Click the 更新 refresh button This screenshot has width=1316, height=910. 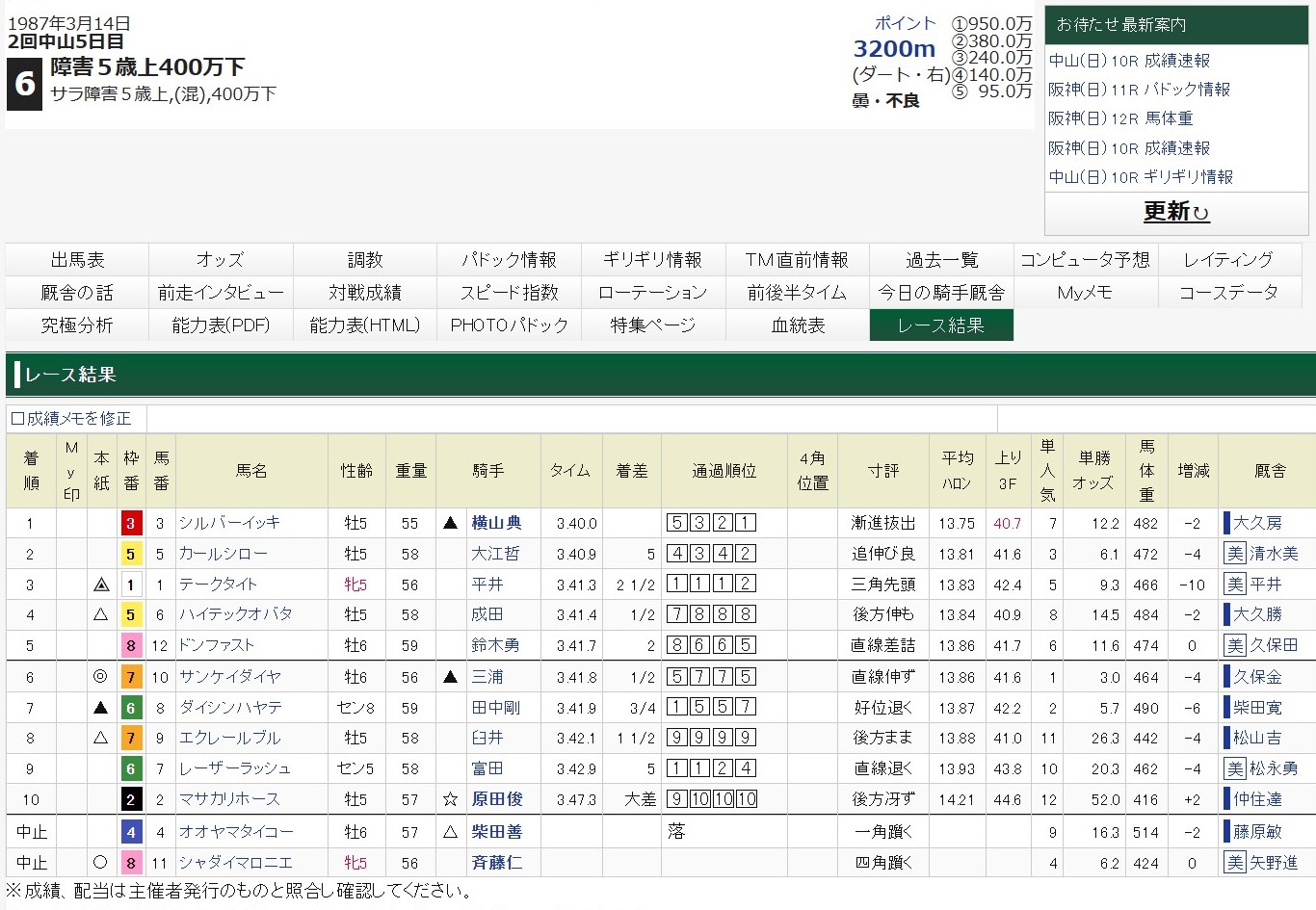point(1175,212)
